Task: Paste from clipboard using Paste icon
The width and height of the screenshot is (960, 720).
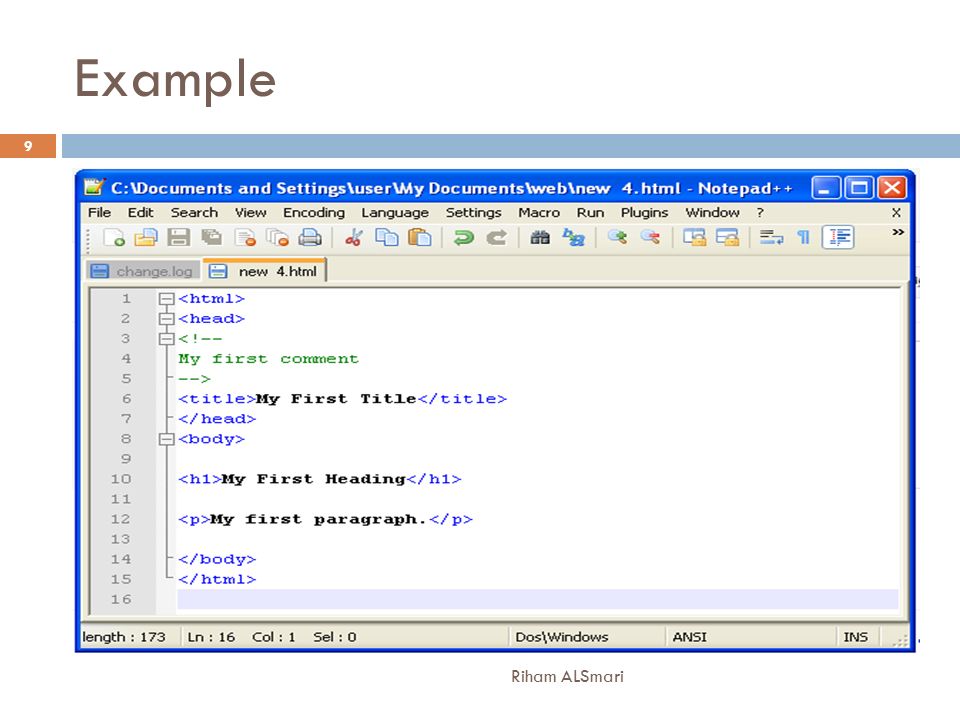Action: click(419, 238)
